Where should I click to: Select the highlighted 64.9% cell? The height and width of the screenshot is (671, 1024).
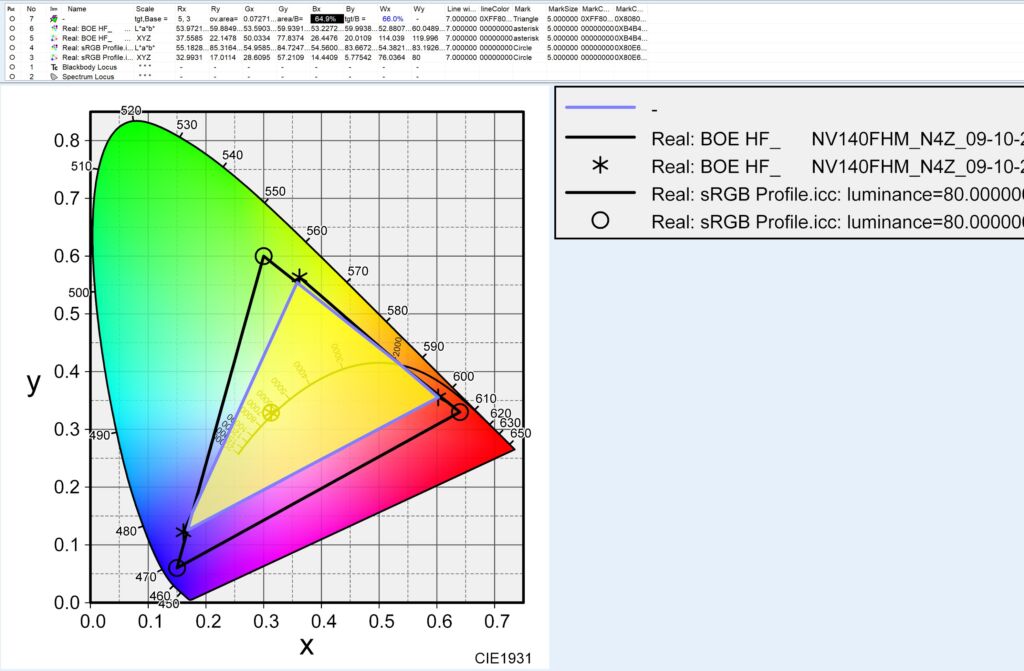[x=327, y=19]
